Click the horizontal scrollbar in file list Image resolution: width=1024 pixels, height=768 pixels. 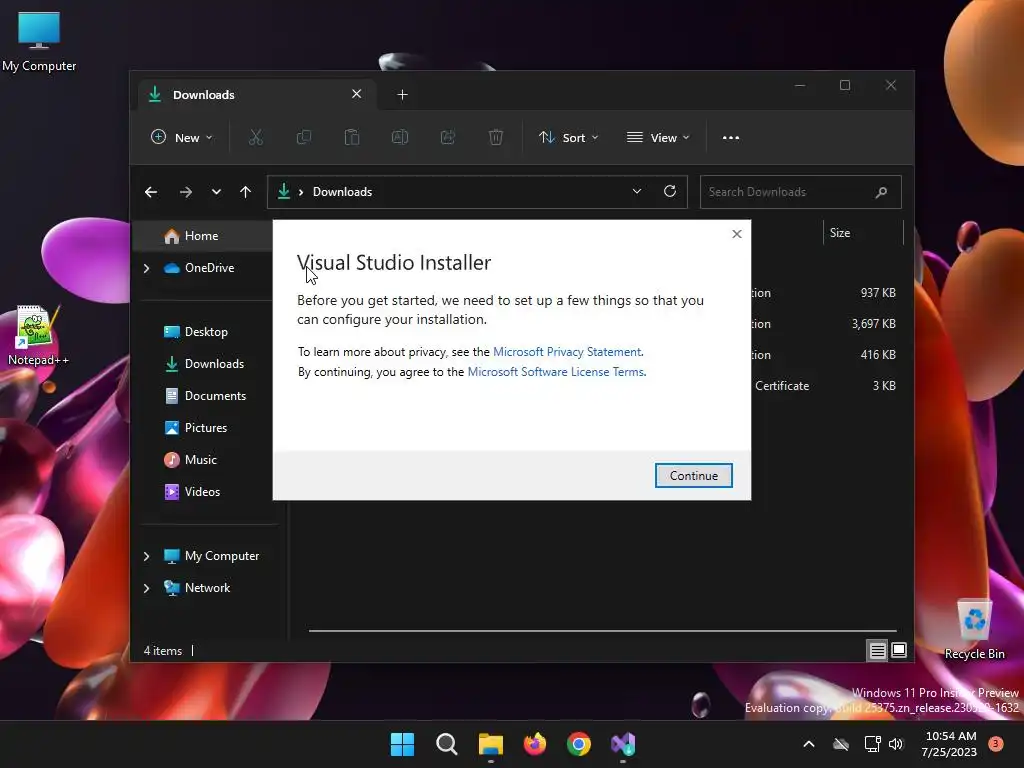coord(602,631)
